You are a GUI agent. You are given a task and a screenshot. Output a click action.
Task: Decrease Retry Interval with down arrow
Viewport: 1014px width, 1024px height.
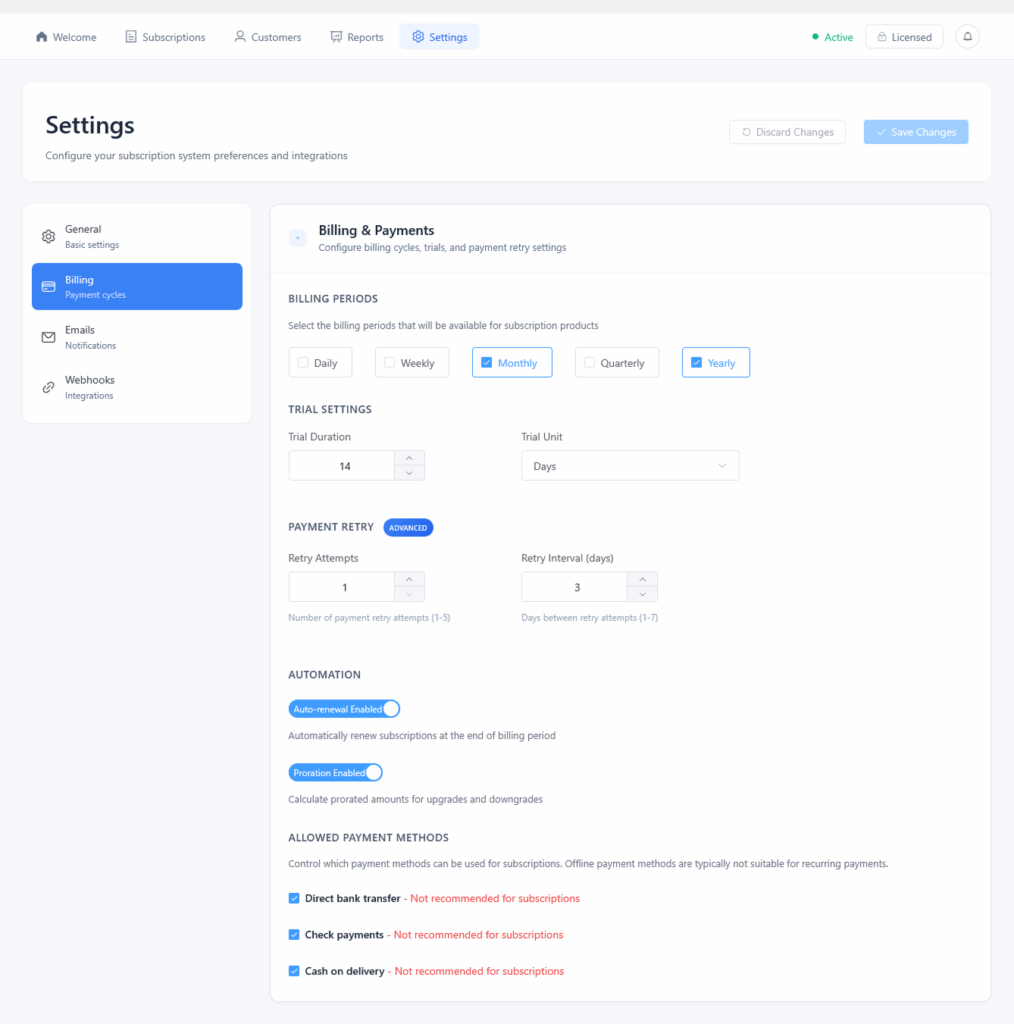(x=642, y=594)
